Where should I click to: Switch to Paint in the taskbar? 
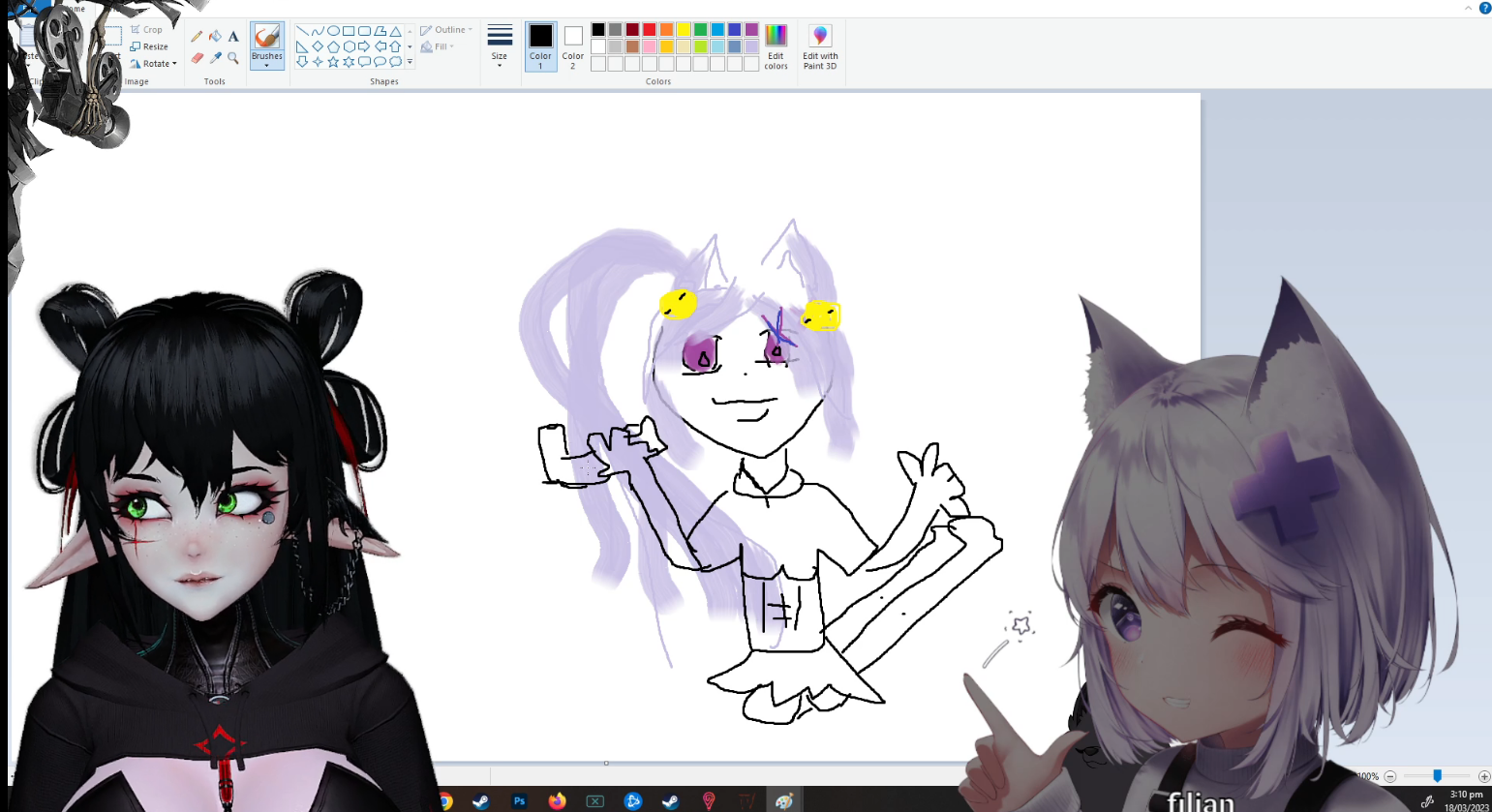point(784,800)
